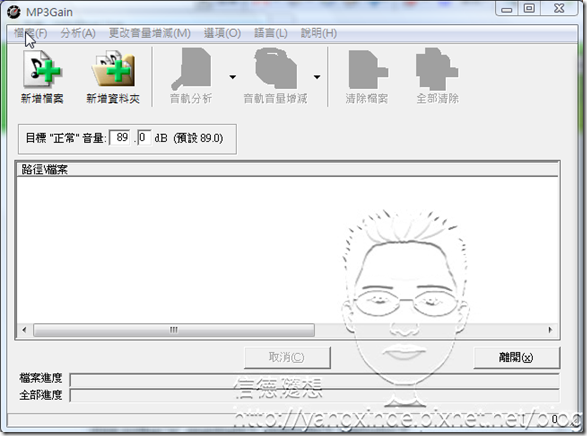Click the 新增資料夾 add folder icon
The image size is (587, 436).
[x=113, y=70]
